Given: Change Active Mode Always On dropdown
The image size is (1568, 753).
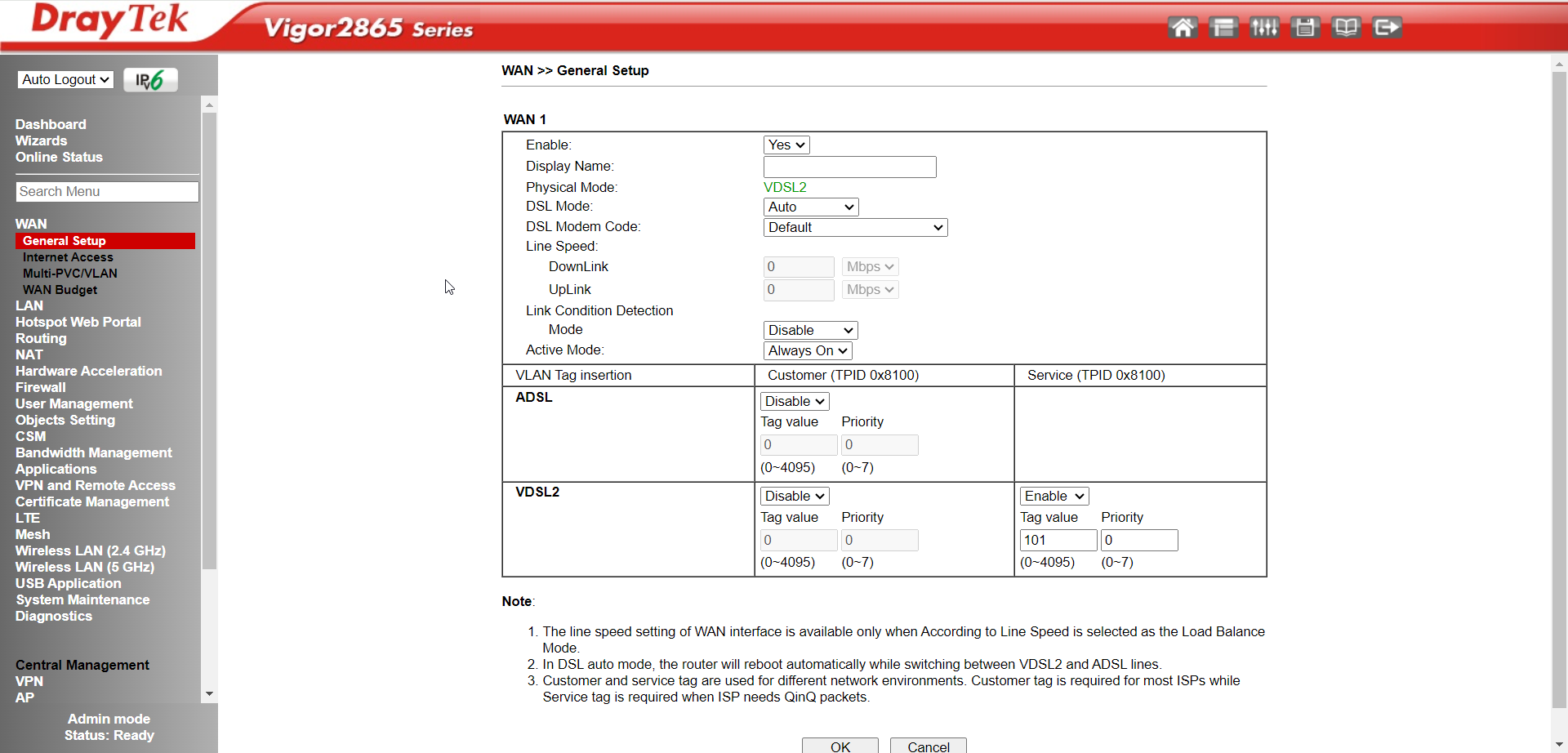Looking at the screenshot, I should coord(807,351).
